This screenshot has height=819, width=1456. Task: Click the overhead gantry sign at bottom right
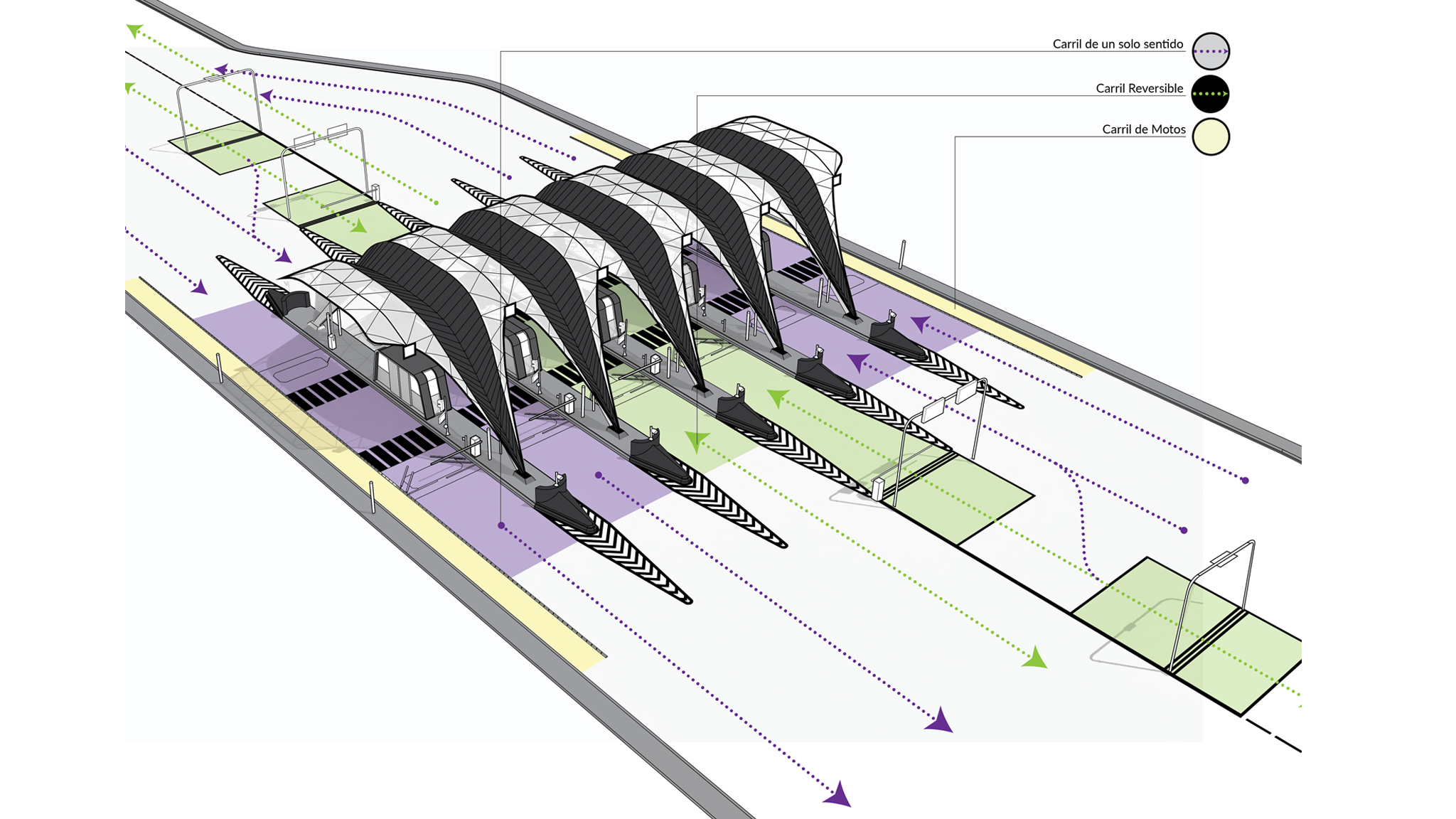click(x=1226, y=559)
